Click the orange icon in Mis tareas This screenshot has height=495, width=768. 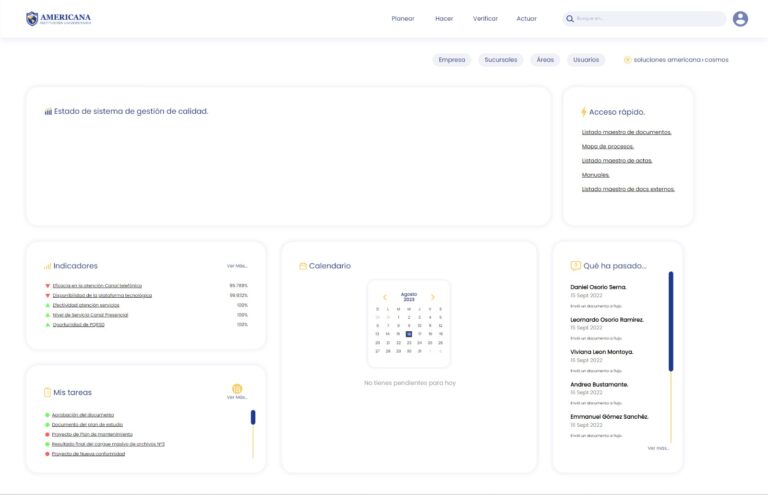coord(237,388)
